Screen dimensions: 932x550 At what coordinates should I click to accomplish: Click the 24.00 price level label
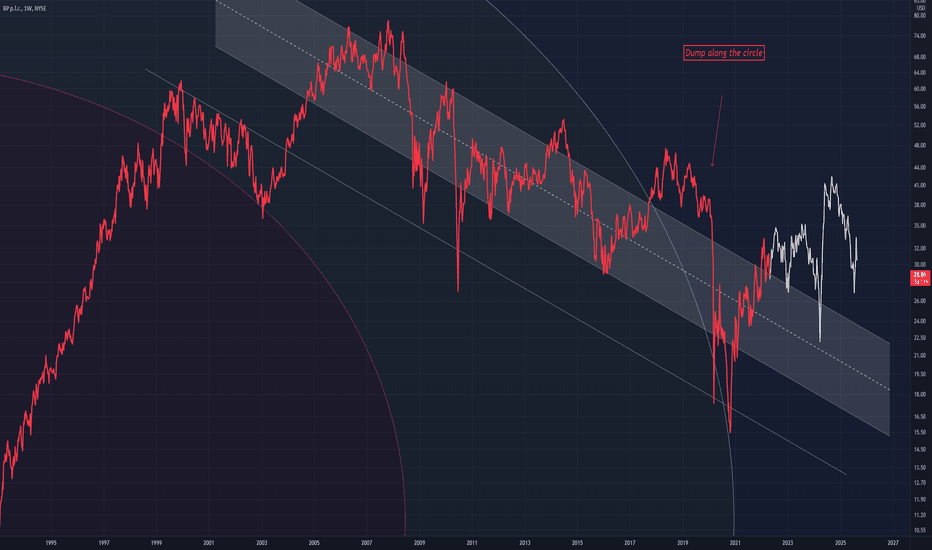tap(920, 321)
